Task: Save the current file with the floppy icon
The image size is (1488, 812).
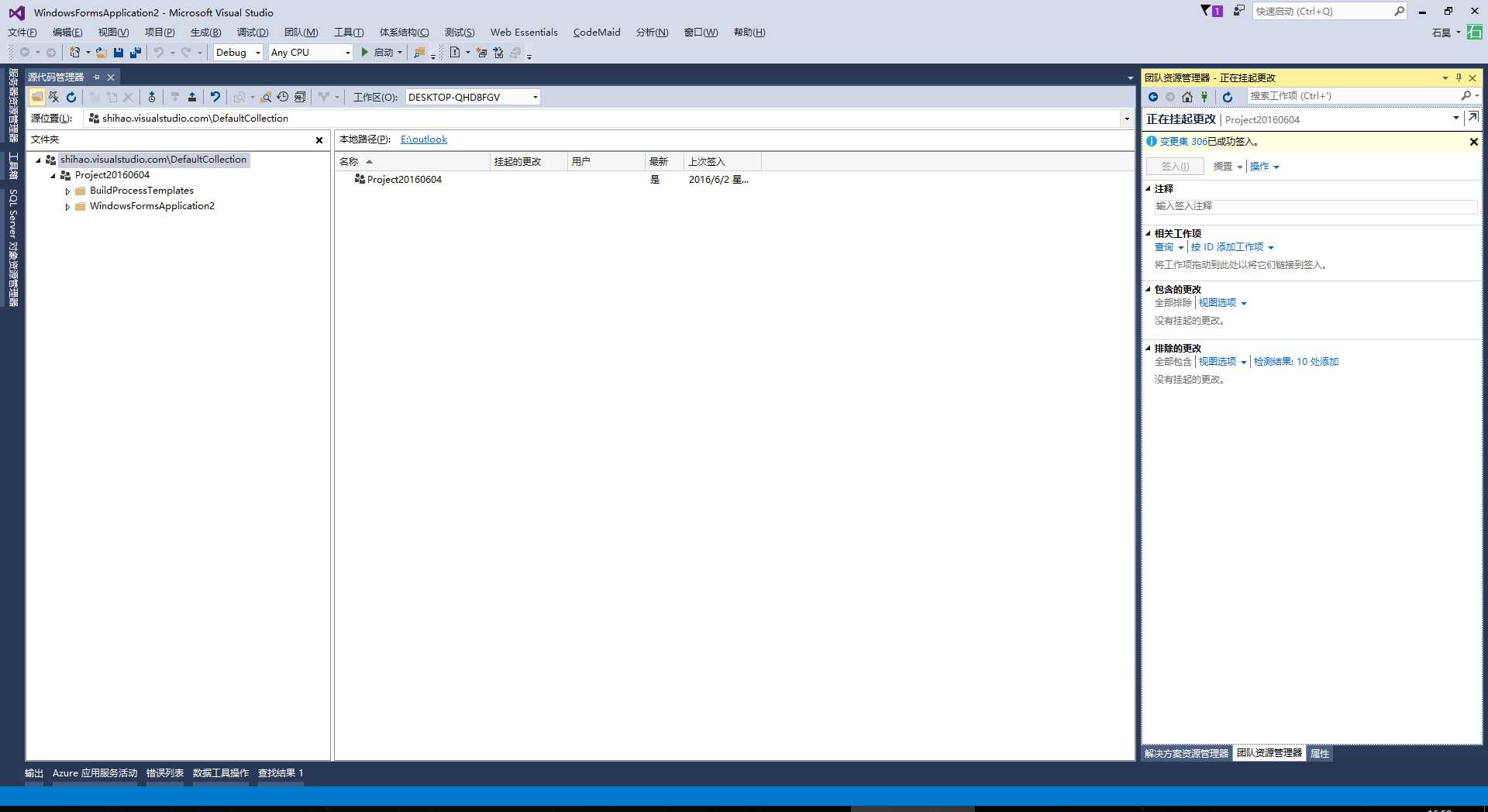Action: tap(119, 53)
